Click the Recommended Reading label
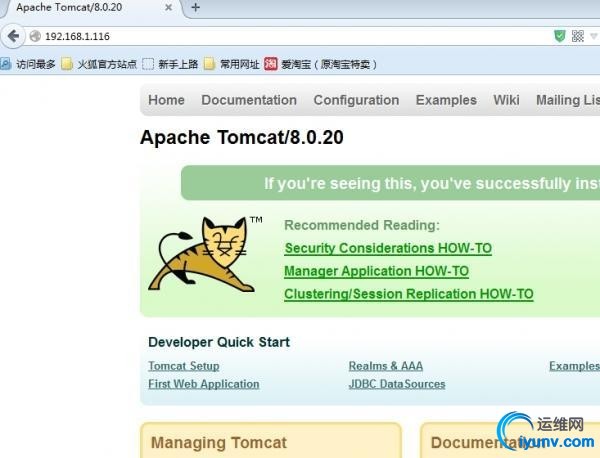The image size is (600, 458). [362, 225]
